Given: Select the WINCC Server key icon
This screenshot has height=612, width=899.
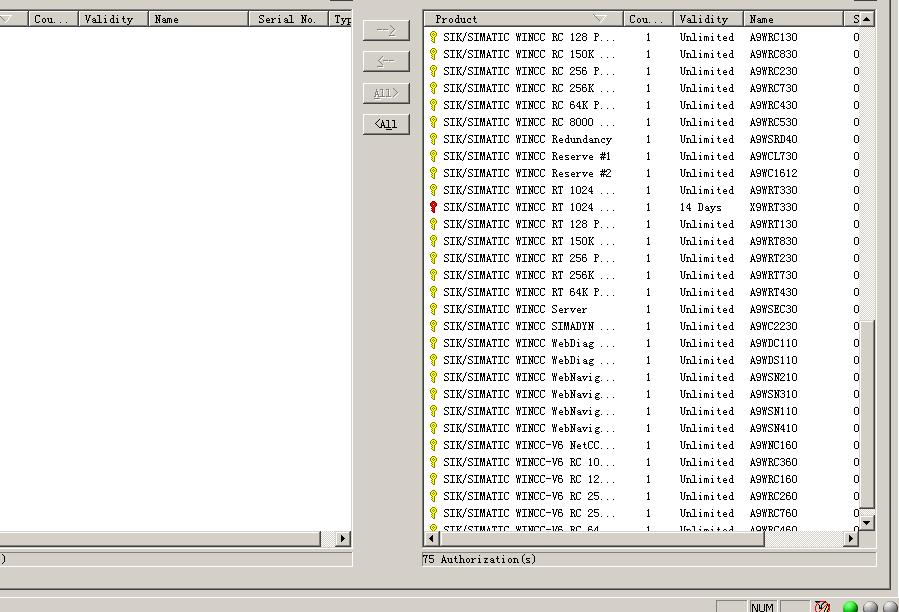Looking at the screenshot, I should tap(433, 309).
